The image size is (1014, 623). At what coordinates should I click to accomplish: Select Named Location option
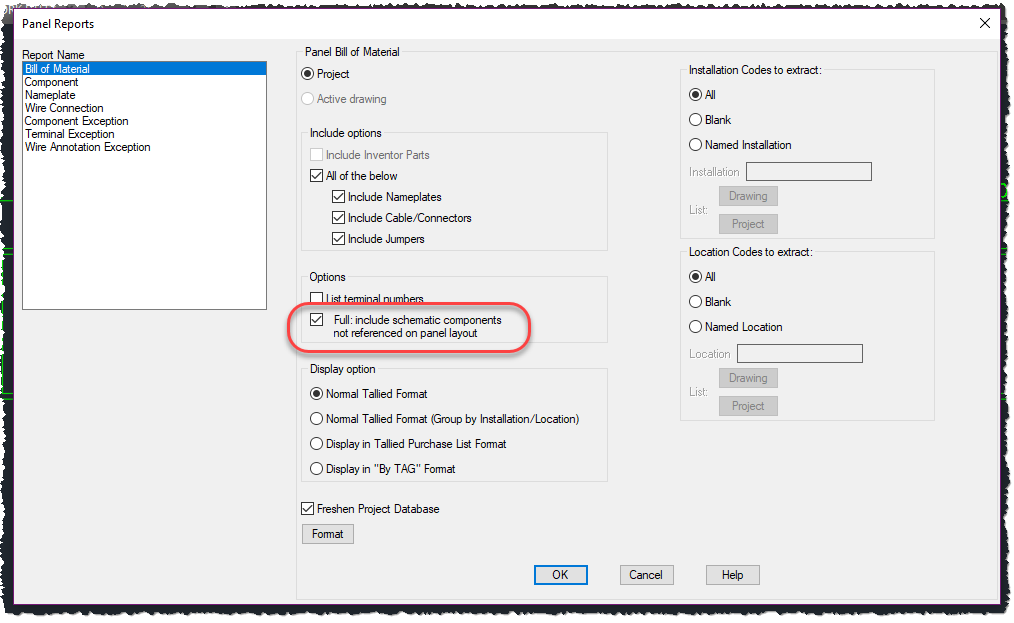(x=695, y=326)
